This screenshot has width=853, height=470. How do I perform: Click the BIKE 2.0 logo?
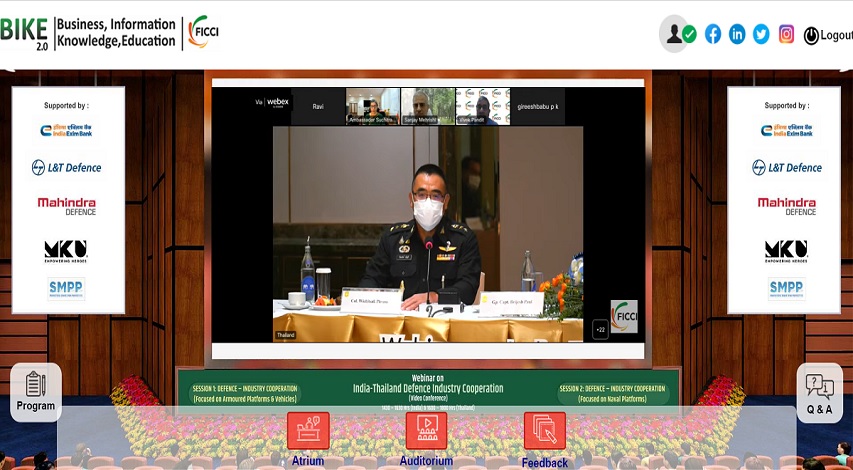24,34
